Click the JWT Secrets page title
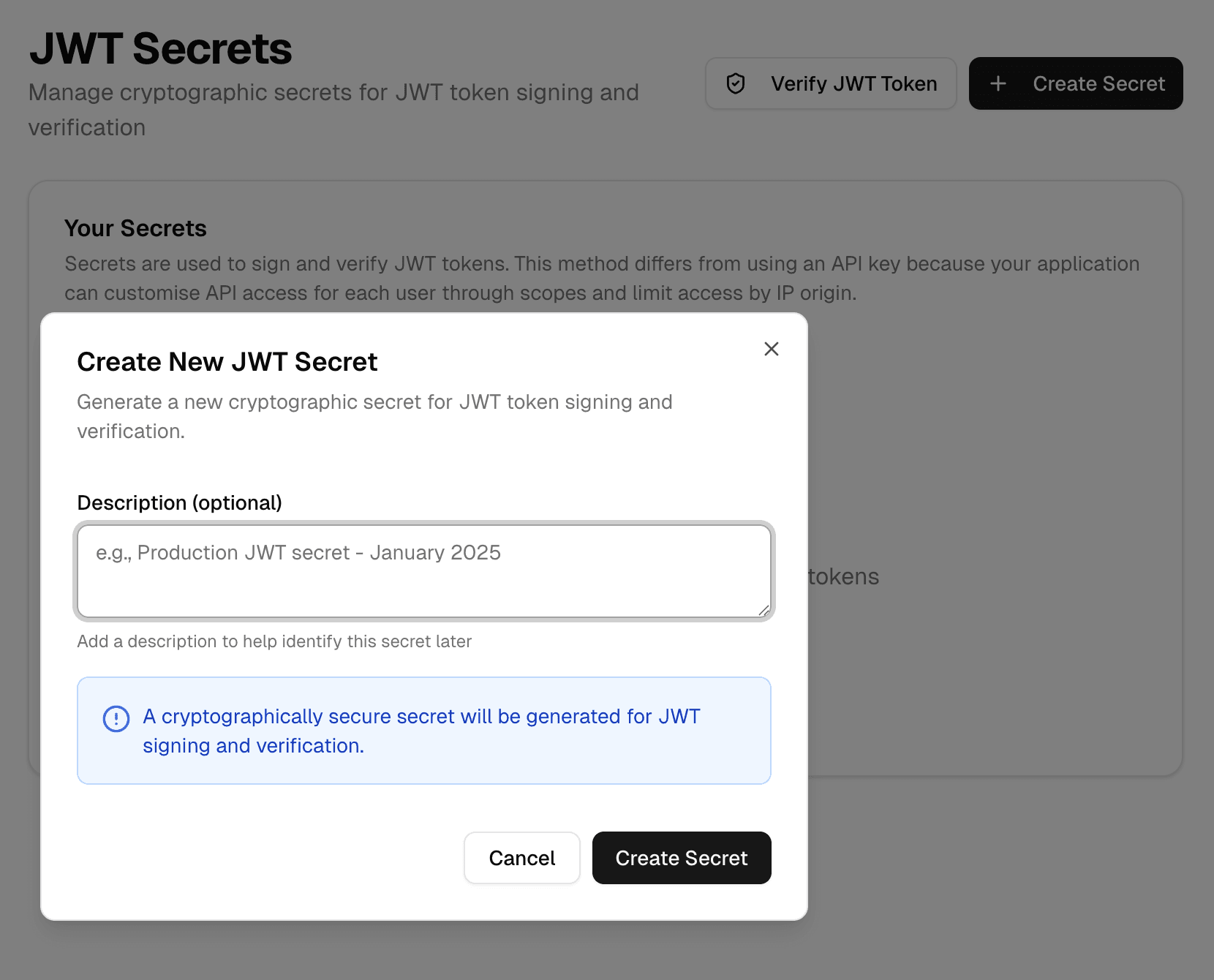This screenshot has width=1214, height=980. coord(160,48)
